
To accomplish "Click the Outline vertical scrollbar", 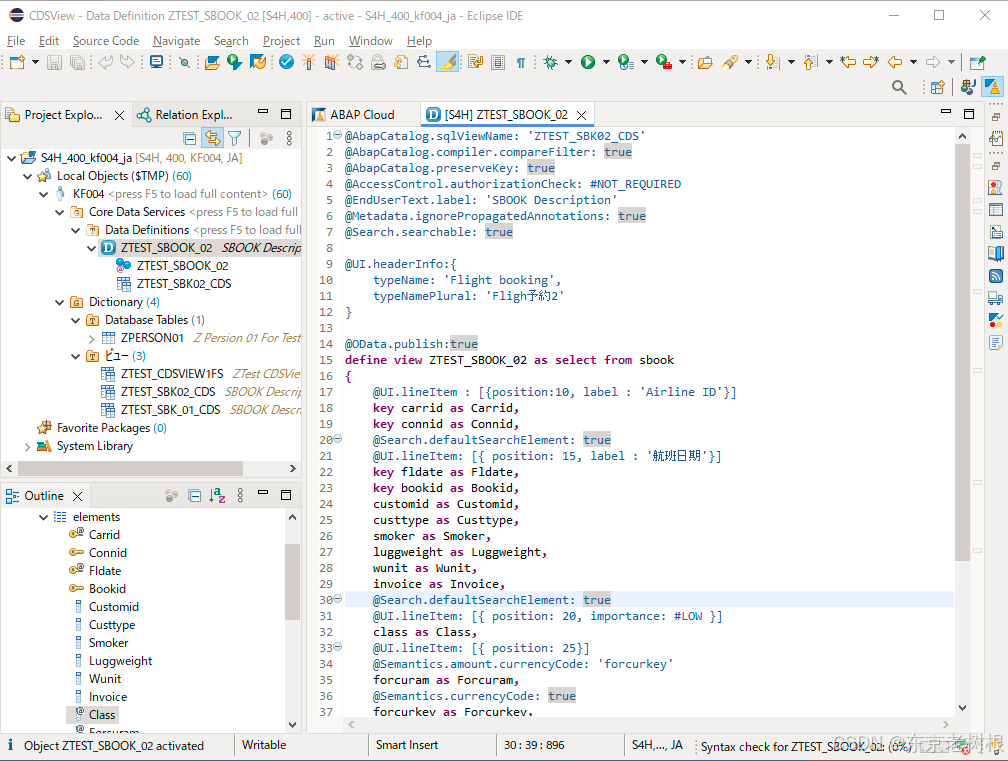I will click(292, 582).
